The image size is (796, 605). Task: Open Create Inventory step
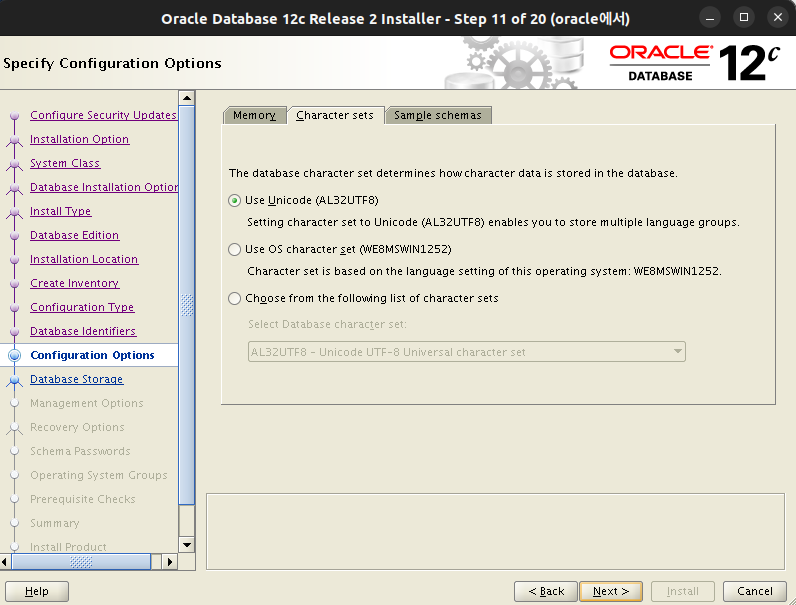75,283
